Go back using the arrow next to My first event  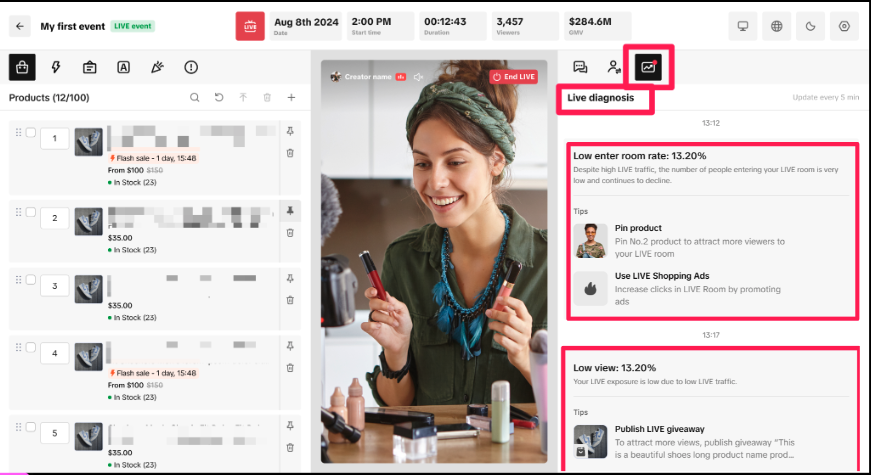click(21, 27)
